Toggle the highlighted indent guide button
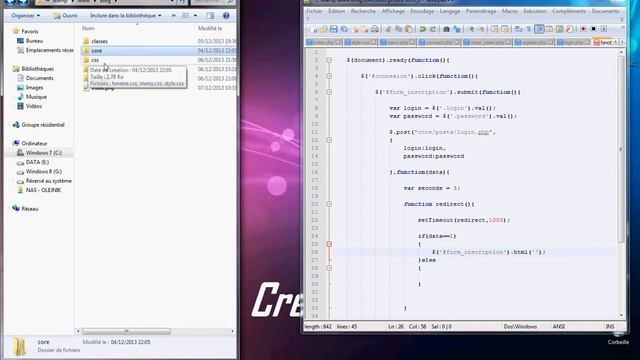 (x=539, y=29)
